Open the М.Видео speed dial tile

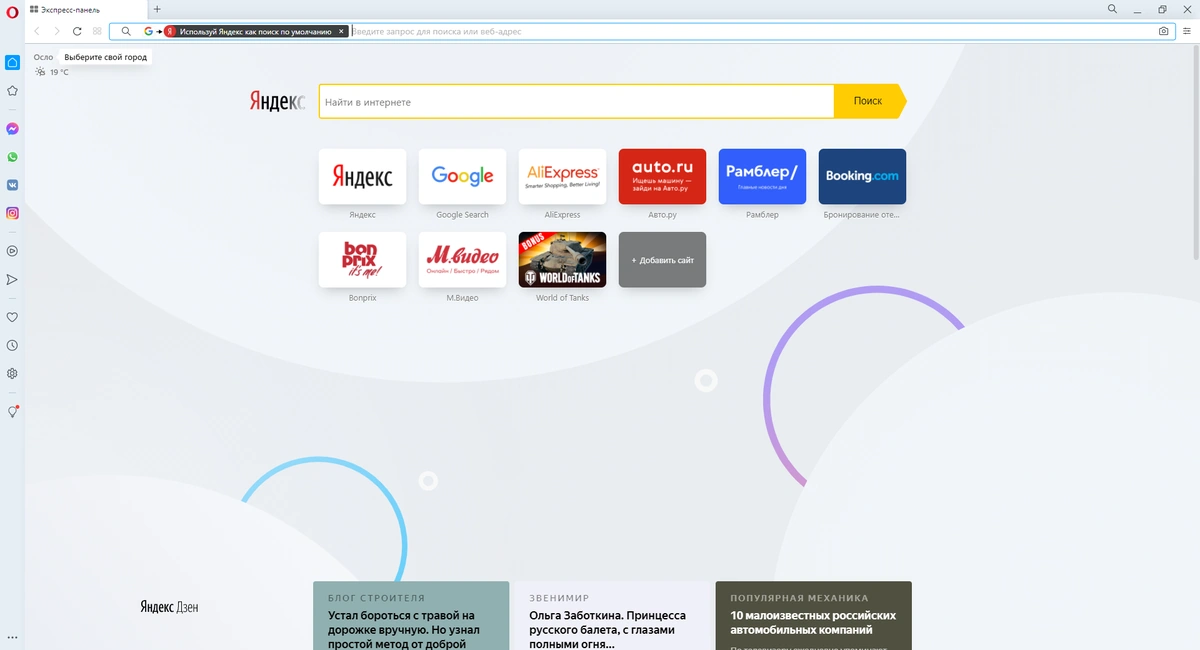[x=462, y=260]
